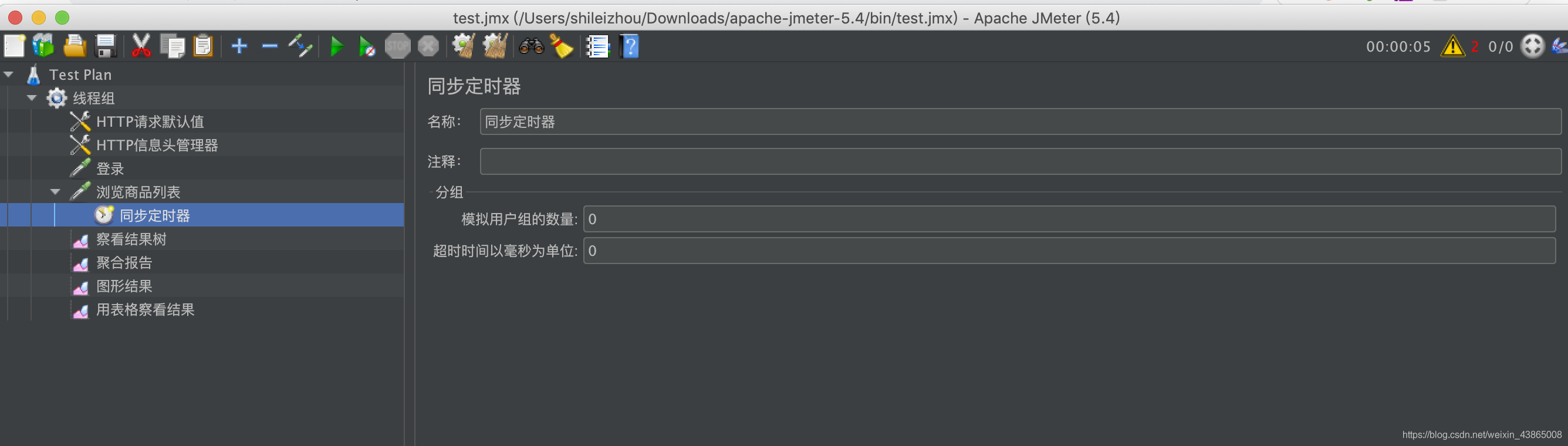Viewport: 1568px width, 446px height.
Task: Open the 察看结果树 listener
Action: tap(131, 239)
